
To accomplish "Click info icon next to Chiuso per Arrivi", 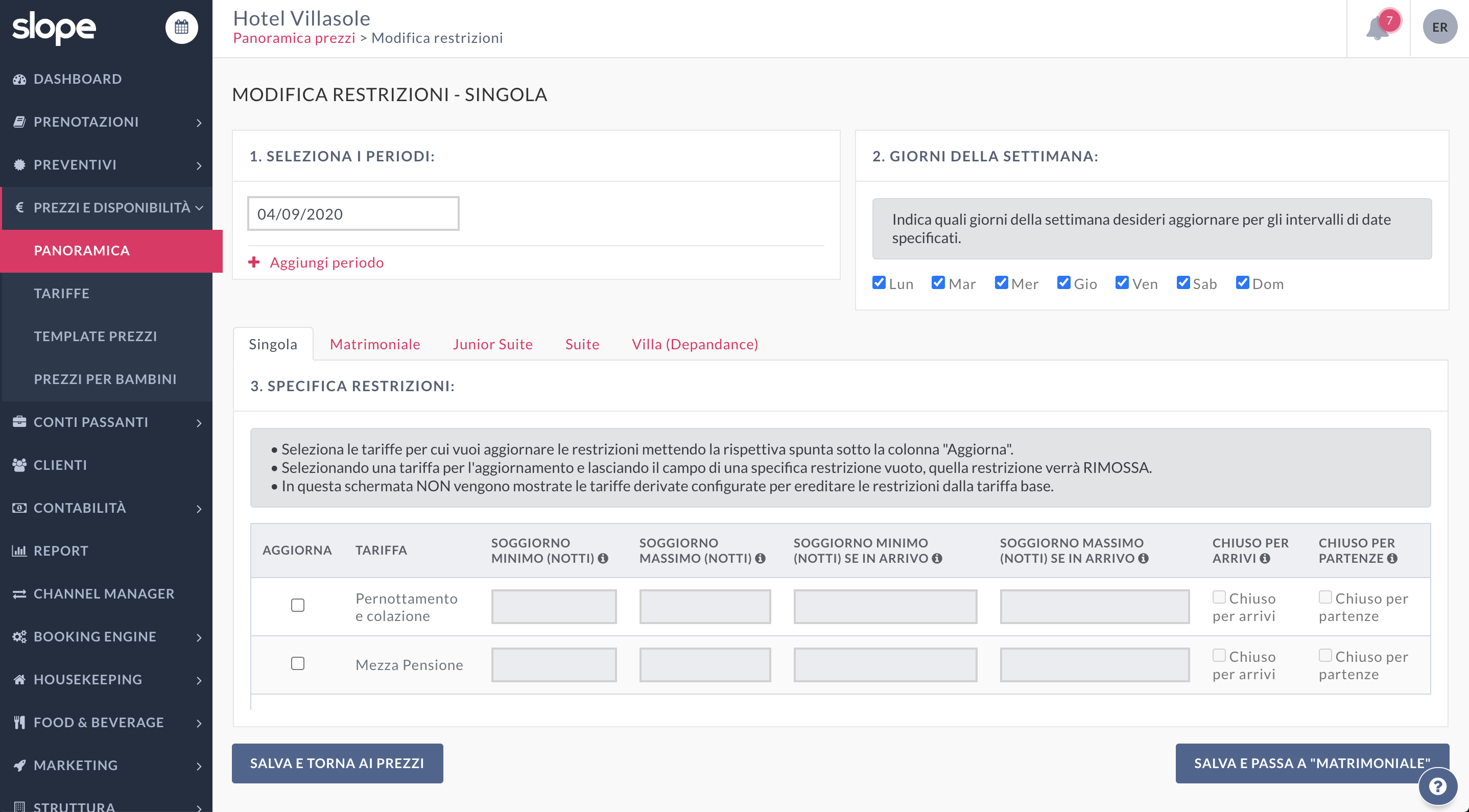I will pyautogui.click(x=1265, y=558).
